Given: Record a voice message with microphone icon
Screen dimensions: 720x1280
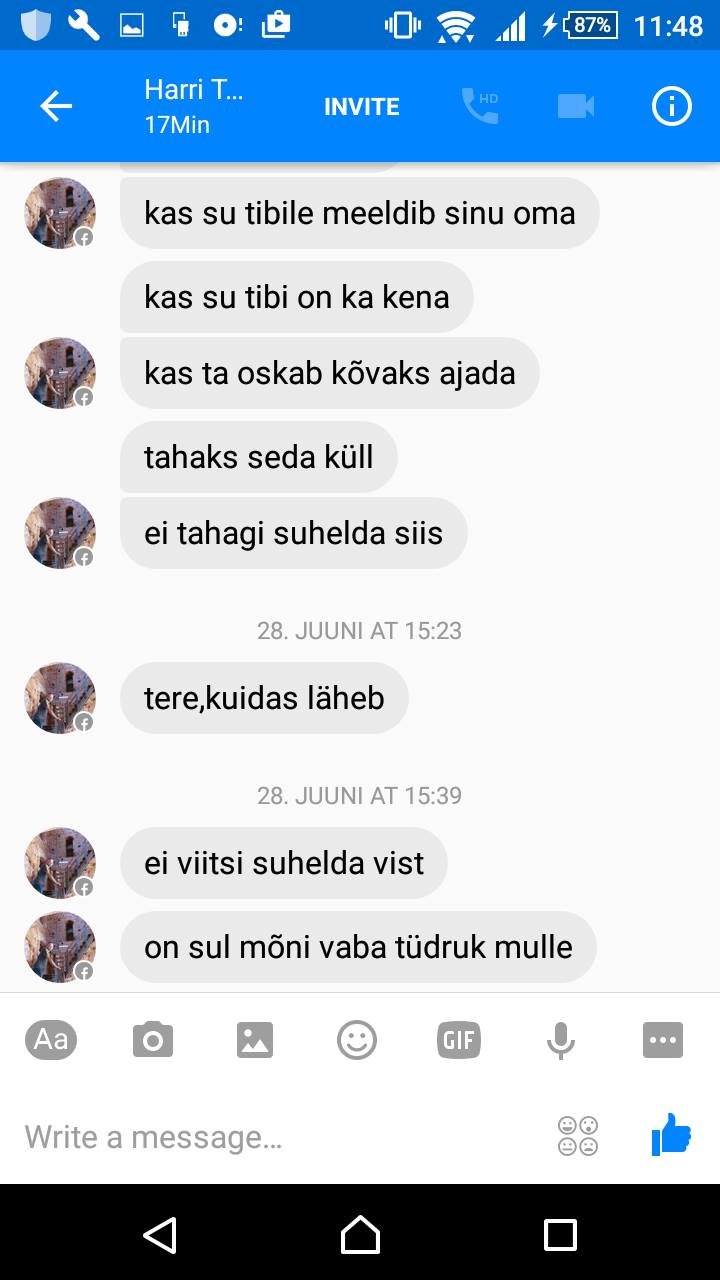Looking at the screenshot, I should coord(561,1040).
